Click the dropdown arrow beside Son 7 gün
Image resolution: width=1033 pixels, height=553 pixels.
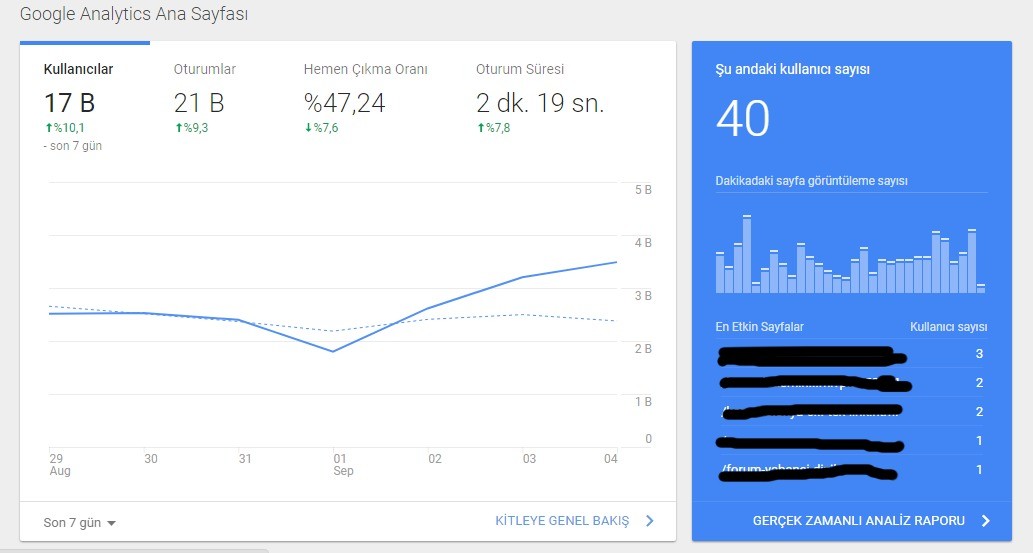(x=111, y=523)
